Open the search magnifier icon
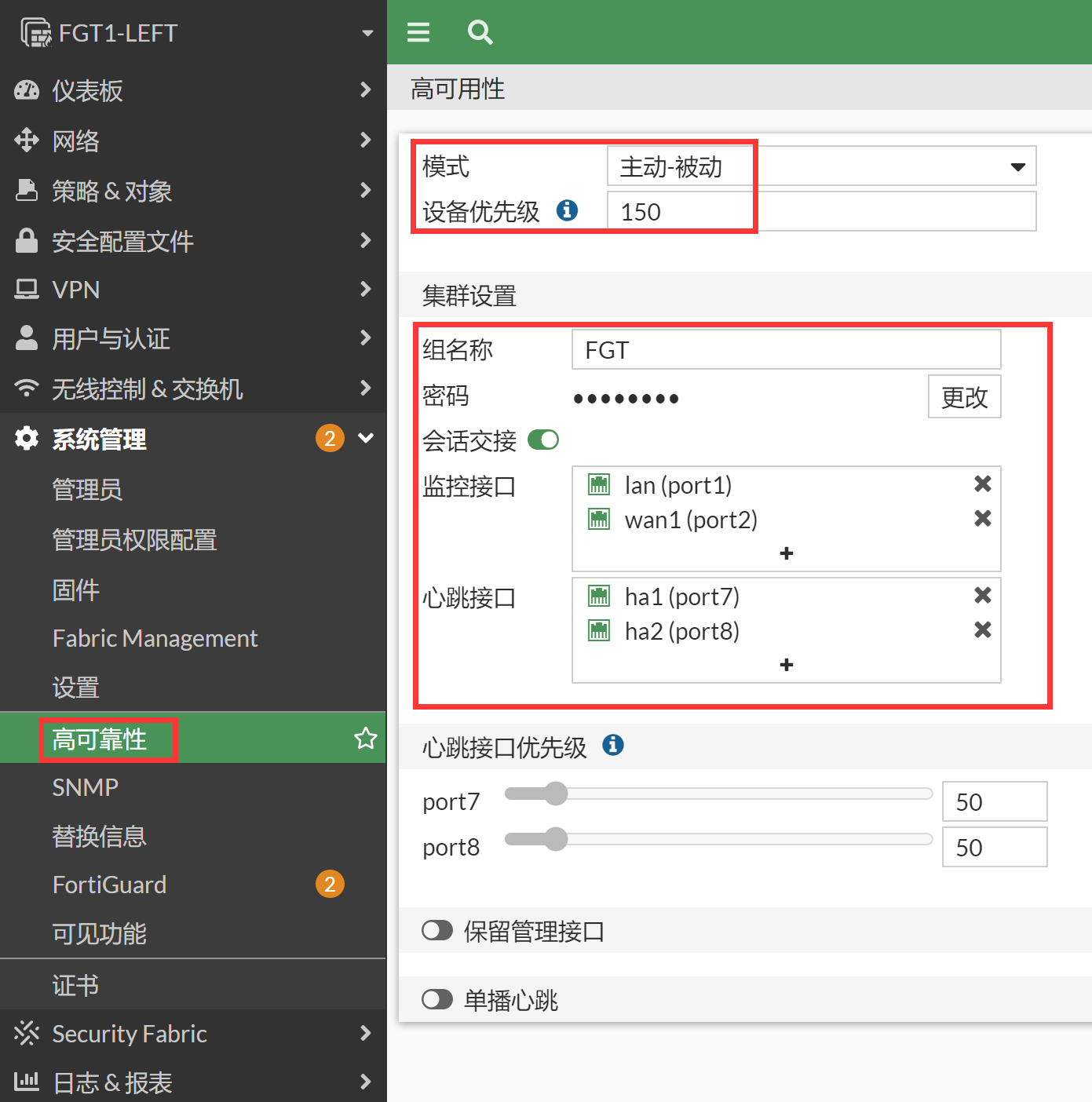The width and height of the screenshot is (1092, 1102). tap(480, 32)
